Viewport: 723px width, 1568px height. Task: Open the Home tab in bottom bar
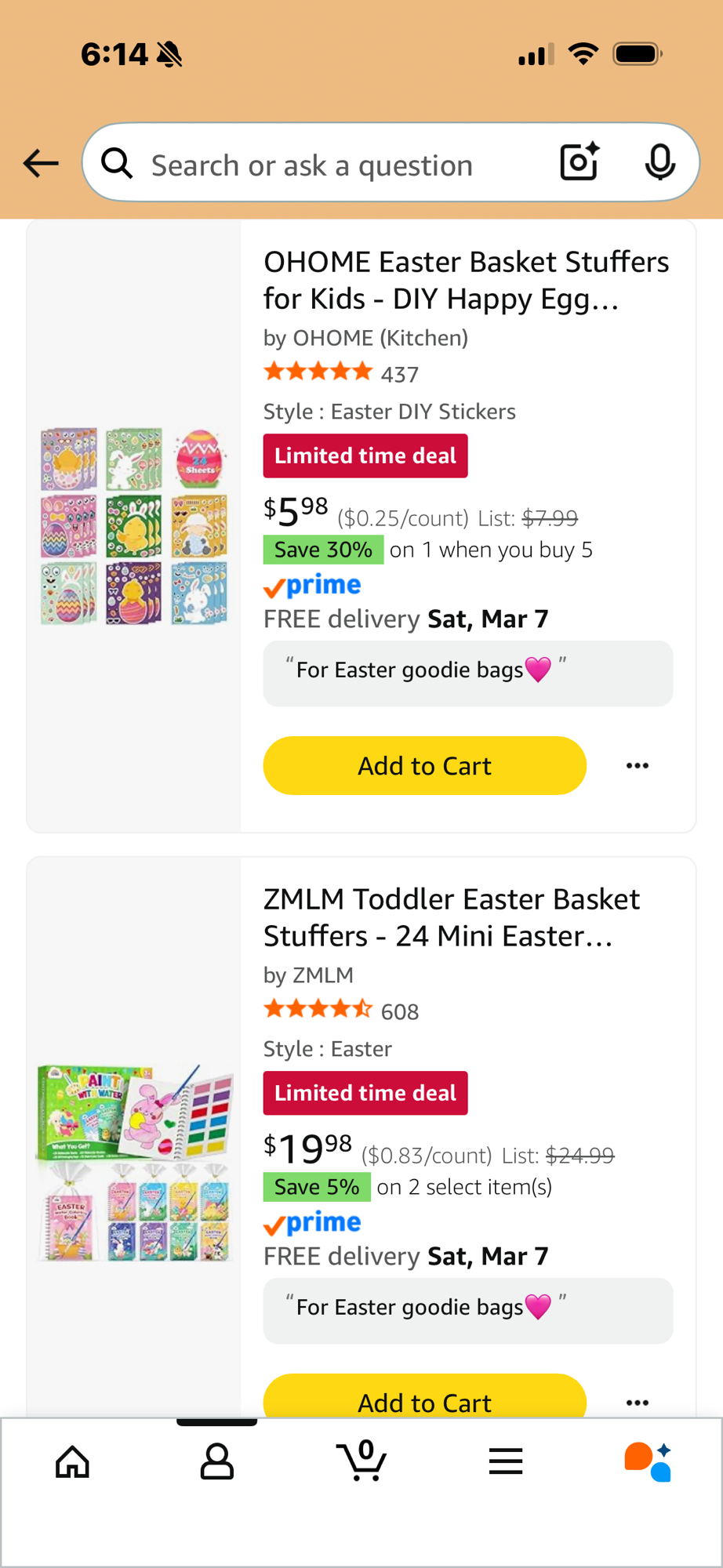tap(73, 1461)
